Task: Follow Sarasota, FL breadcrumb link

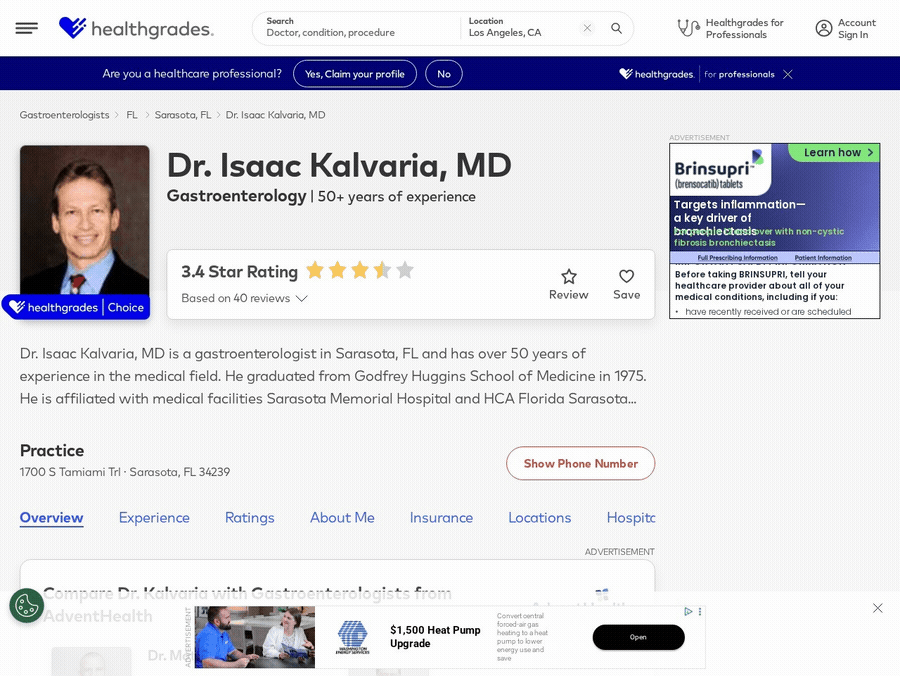Action: (x=183, y=115)
